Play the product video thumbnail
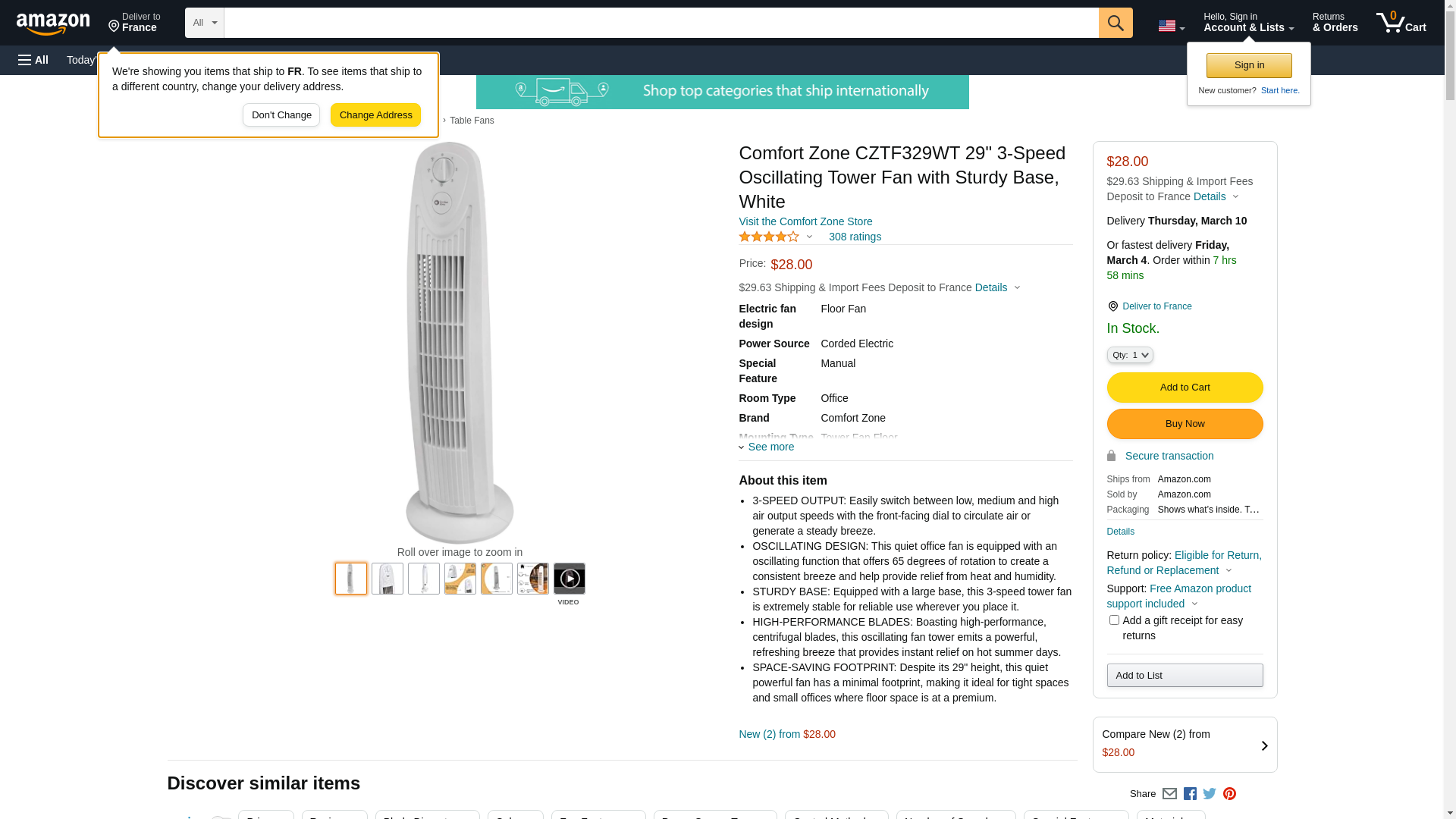Image resolution: width=1456 pixels, height=819 pixels. tap(569, 579)
